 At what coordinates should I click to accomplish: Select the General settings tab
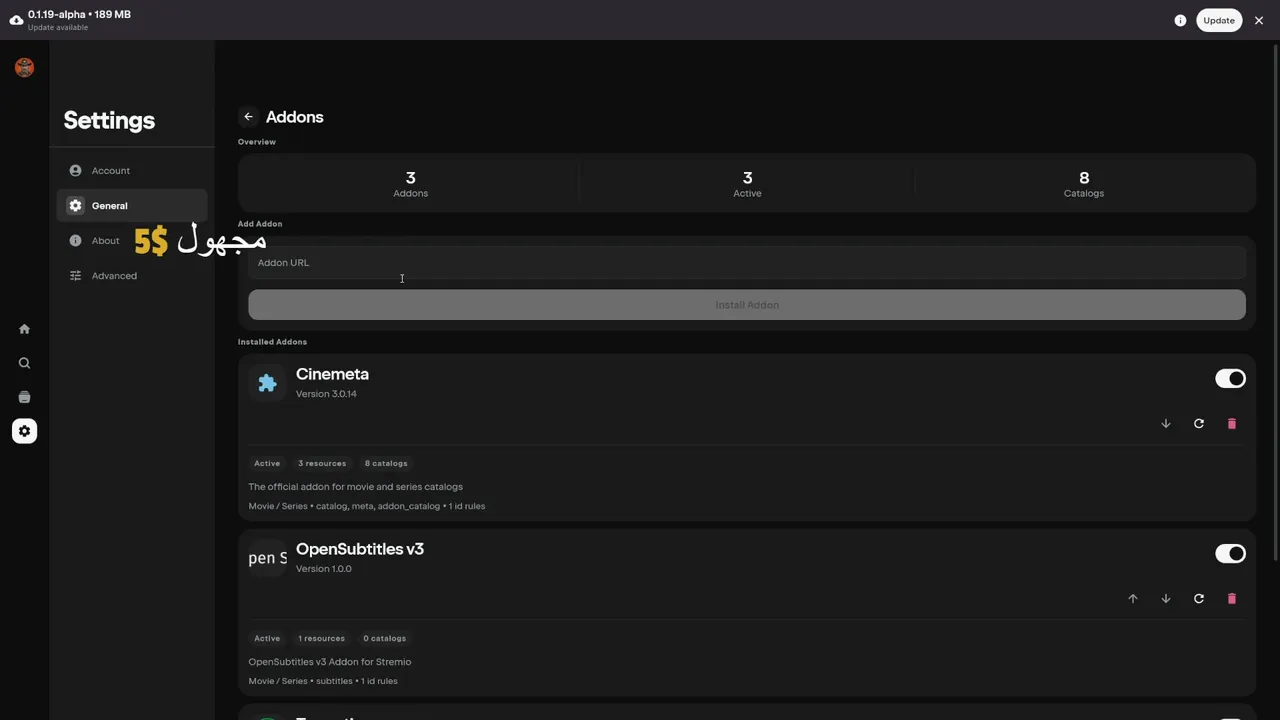tap(132, 206)
